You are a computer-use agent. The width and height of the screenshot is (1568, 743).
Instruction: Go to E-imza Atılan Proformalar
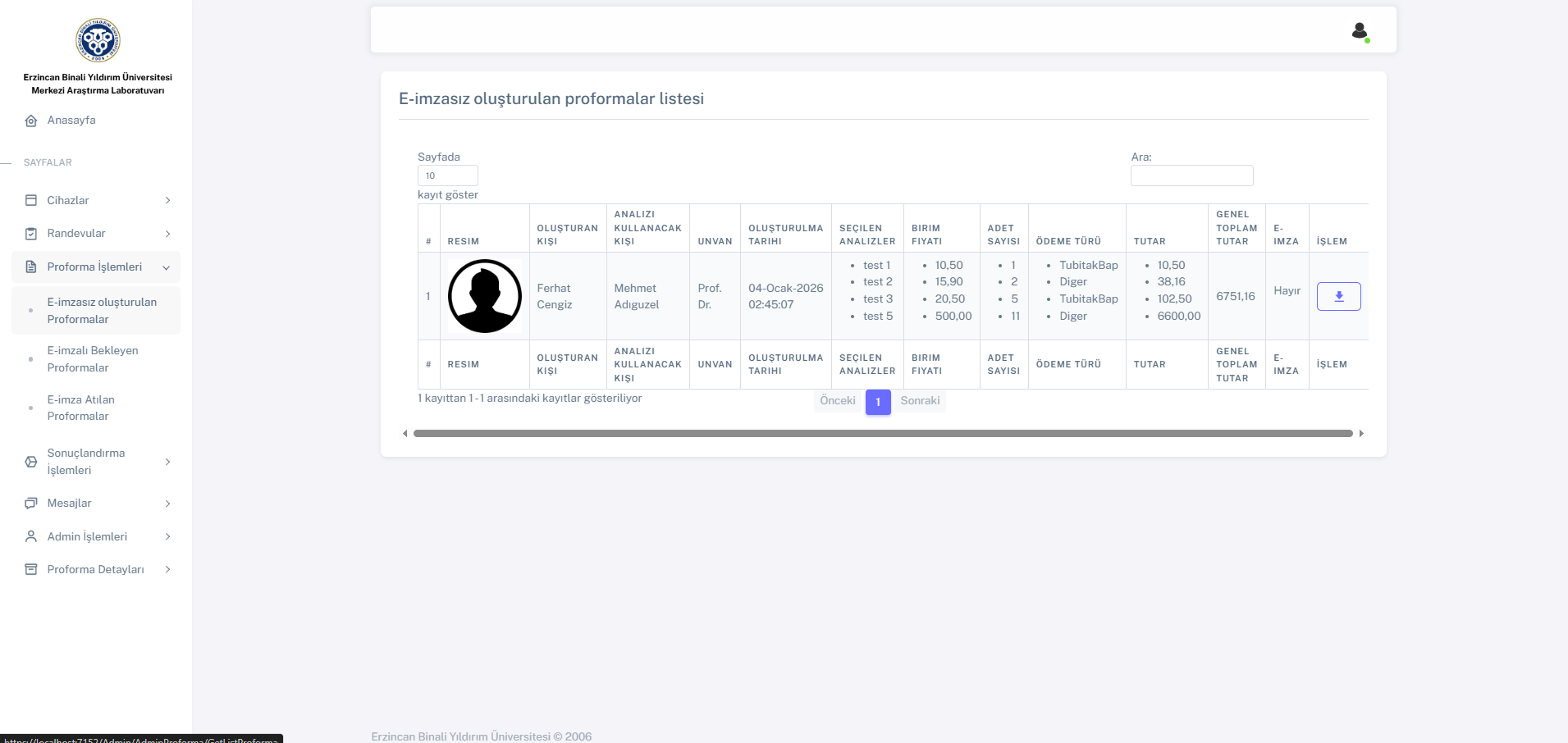[x=80, y=408]
